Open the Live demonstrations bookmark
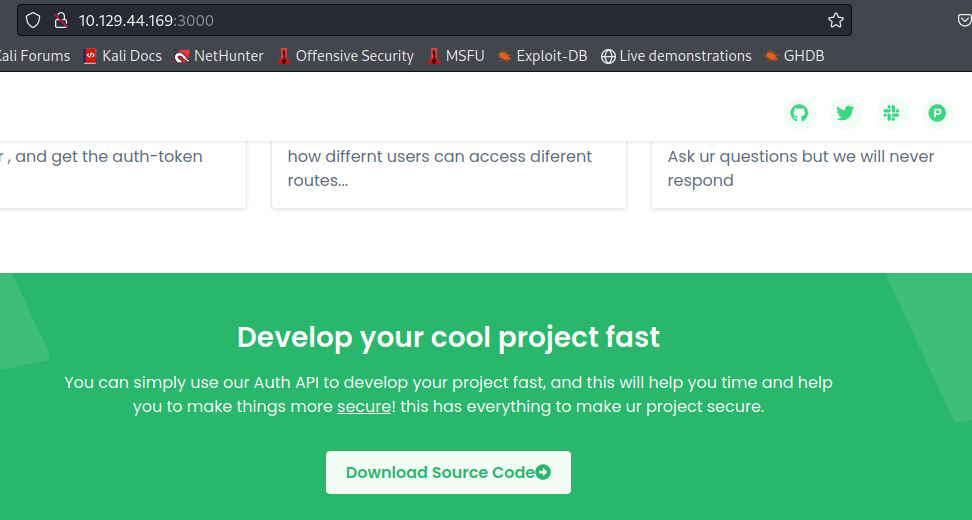The image size is (972, 520). [676, 56]
